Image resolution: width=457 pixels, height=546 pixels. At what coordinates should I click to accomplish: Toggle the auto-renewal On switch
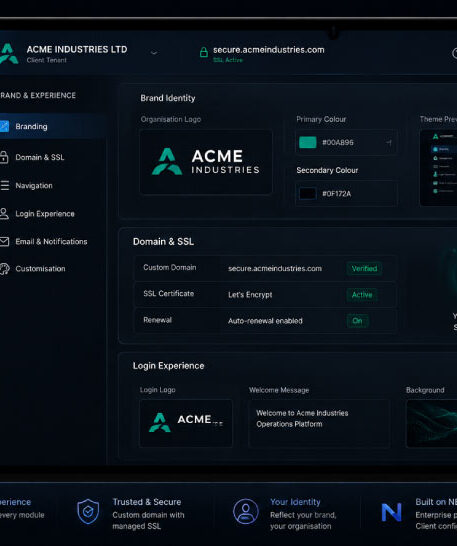pyautogui.click(x=357, y=321)
